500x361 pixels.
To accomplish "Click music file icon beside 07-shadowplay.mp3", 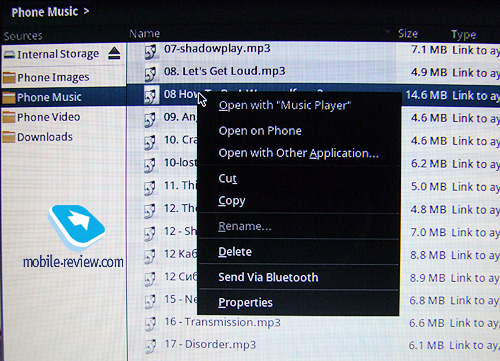I will (x=150, y=52).
